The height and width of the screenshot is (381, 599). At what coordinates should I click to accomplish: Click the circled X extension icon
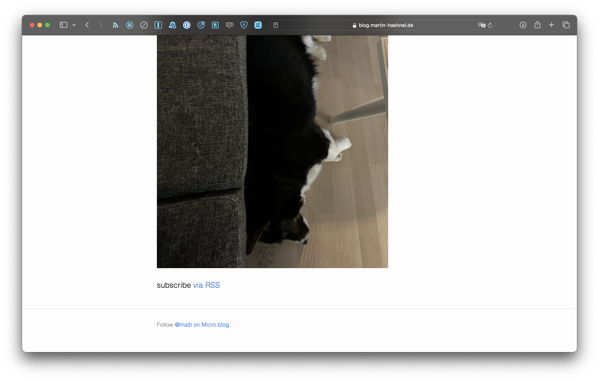pos(130,25)
